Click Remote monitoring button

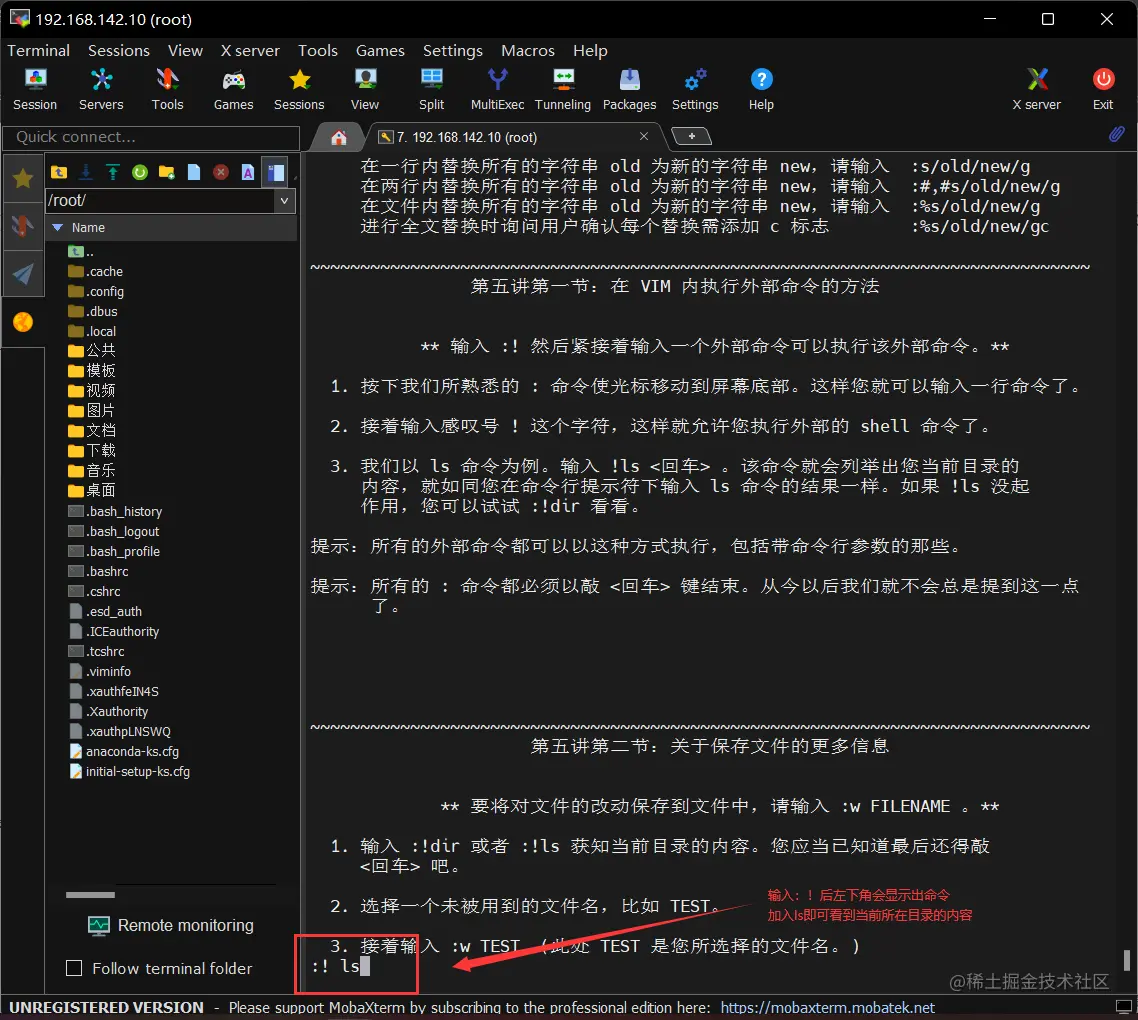click(171, 926)
